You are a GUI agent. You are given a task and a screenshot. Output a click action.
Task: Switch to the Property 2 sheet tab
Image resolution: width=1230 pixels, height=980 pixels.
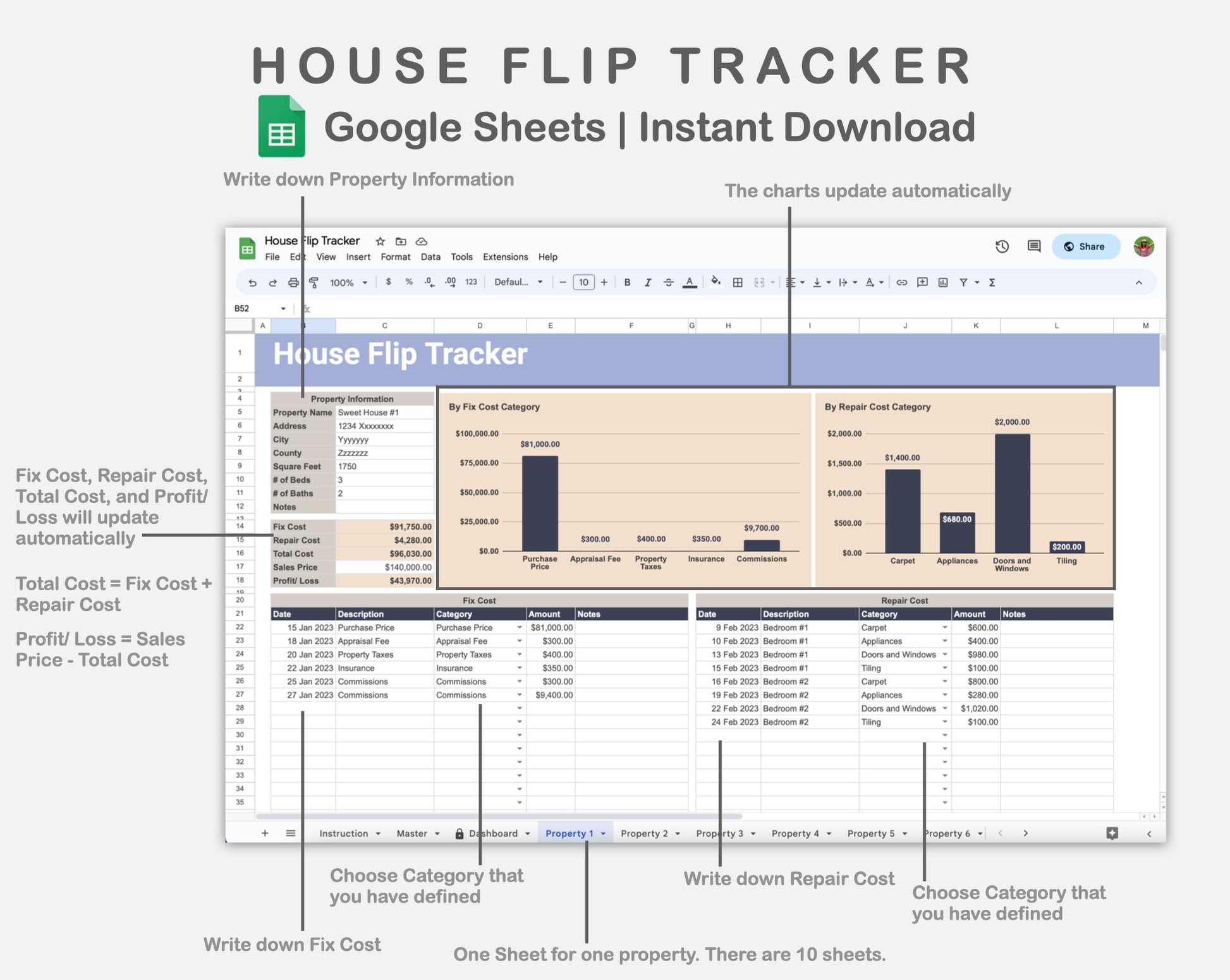pos(644,833)
